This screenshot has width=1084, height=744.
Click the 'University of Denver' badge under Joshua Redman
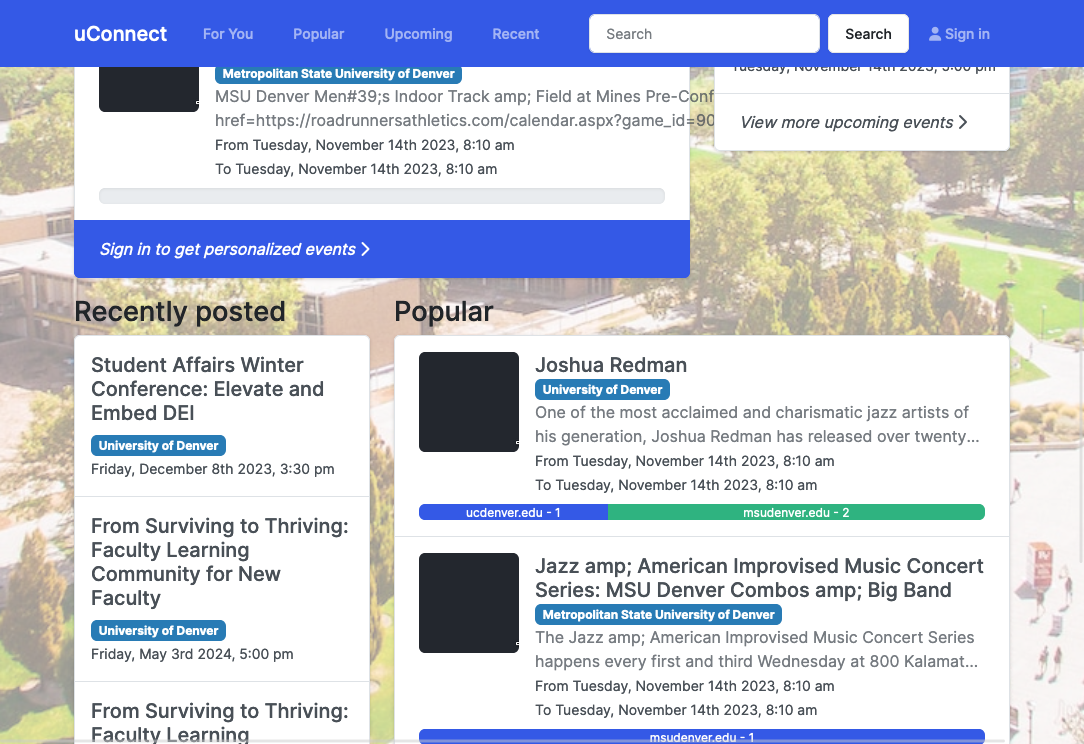coord(602,389)
